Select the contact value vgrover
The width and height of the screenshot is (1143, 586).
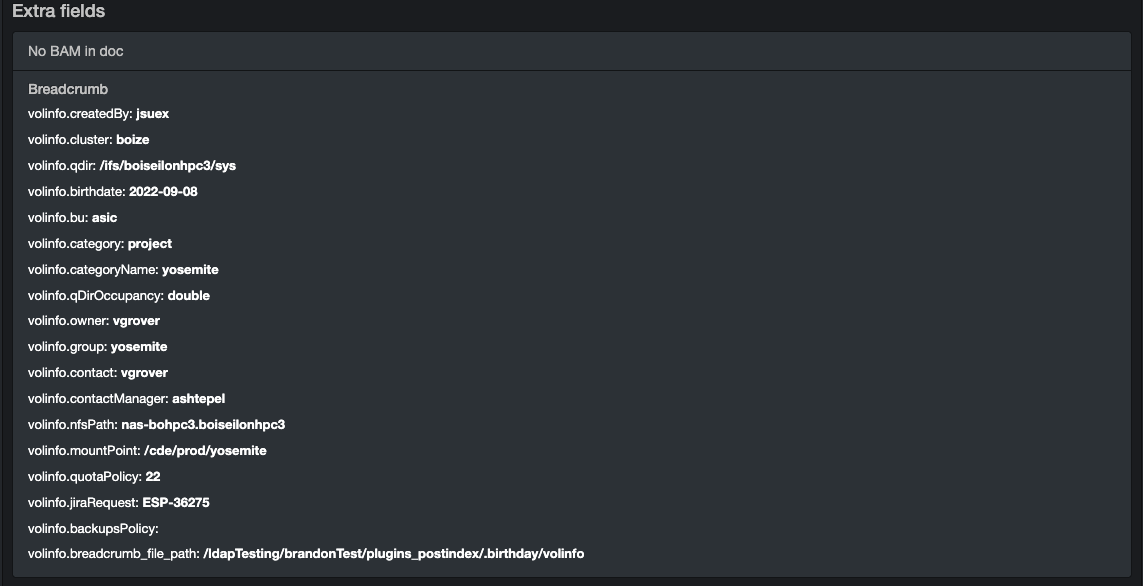[x=144, y=372]
